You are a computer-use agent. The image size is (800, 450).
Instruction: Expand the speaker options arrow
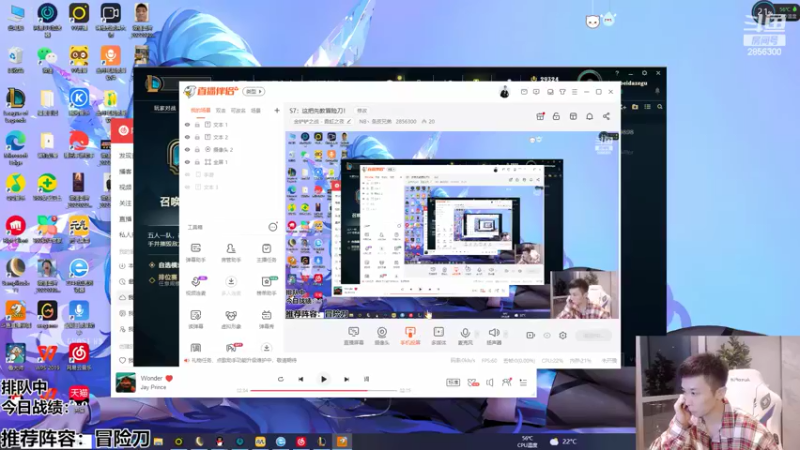(506, 334)
